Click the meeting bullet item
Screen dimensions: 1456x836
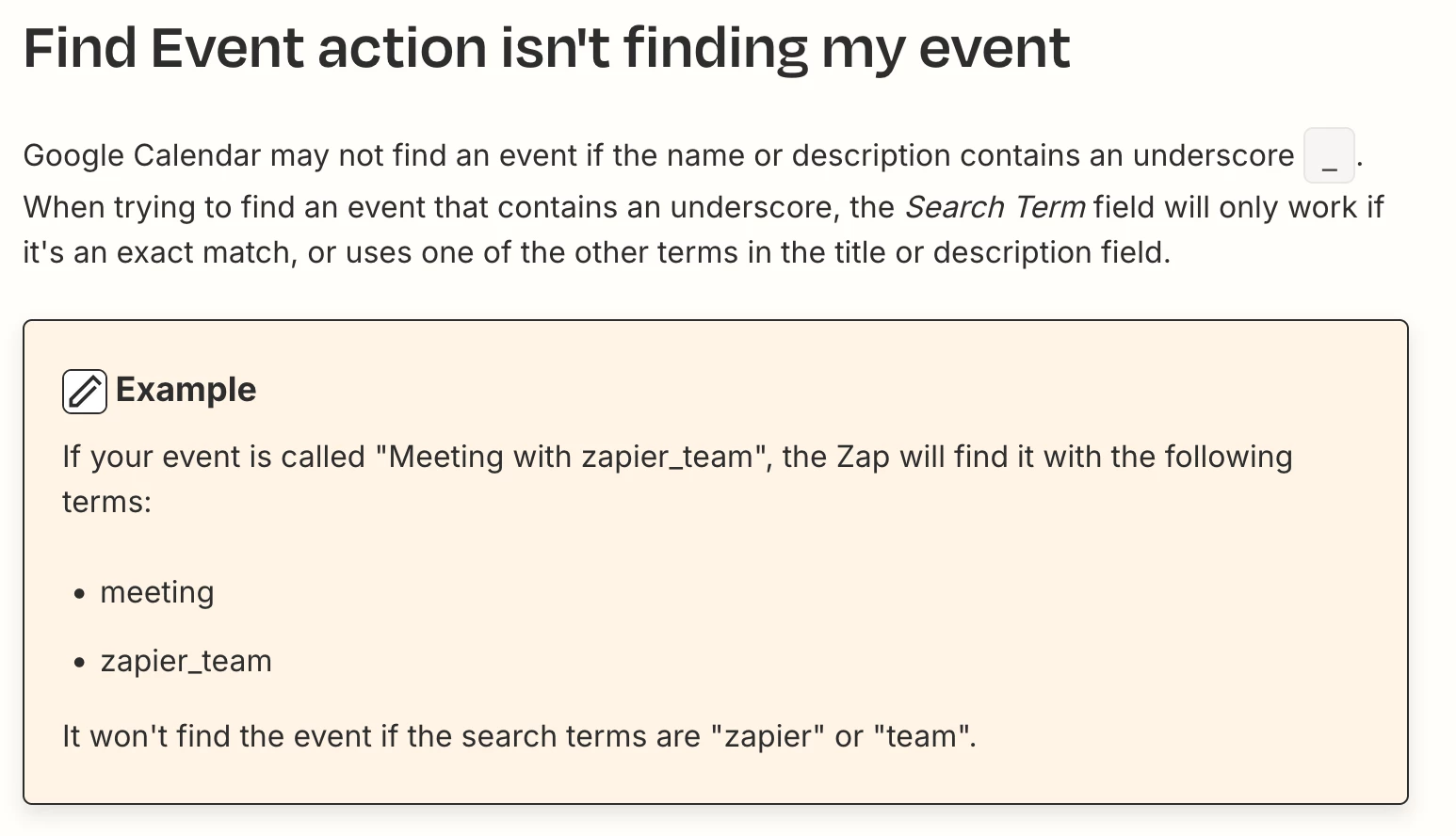157,592
